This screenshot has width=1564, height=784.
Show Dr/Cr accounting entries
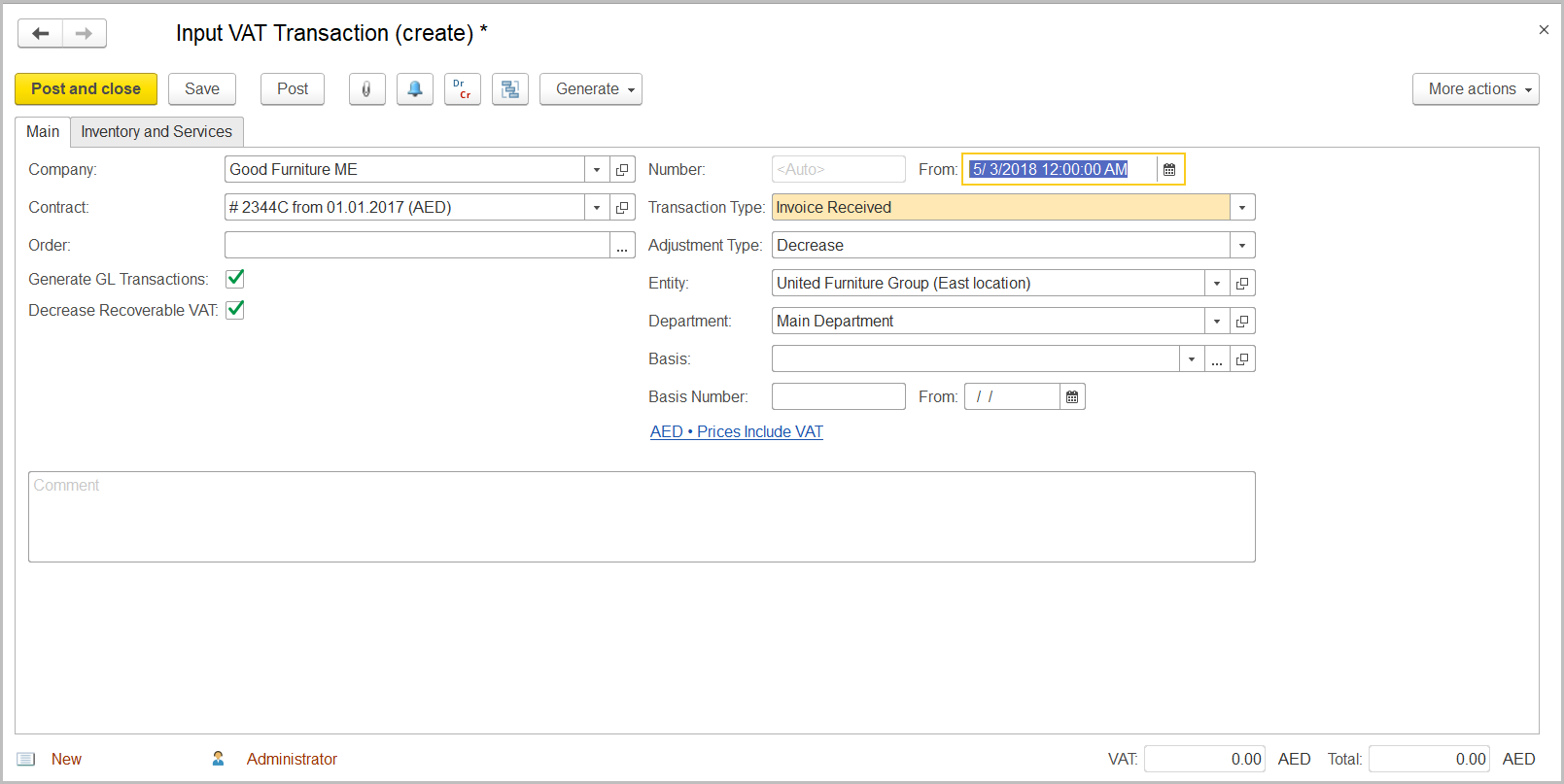click(x=463, y=89)
